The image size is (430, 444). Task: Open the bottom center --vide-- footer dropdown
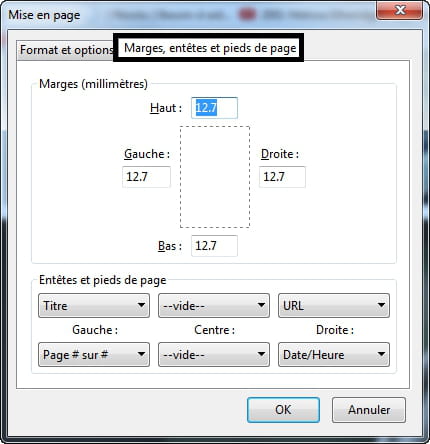point(214,354)
